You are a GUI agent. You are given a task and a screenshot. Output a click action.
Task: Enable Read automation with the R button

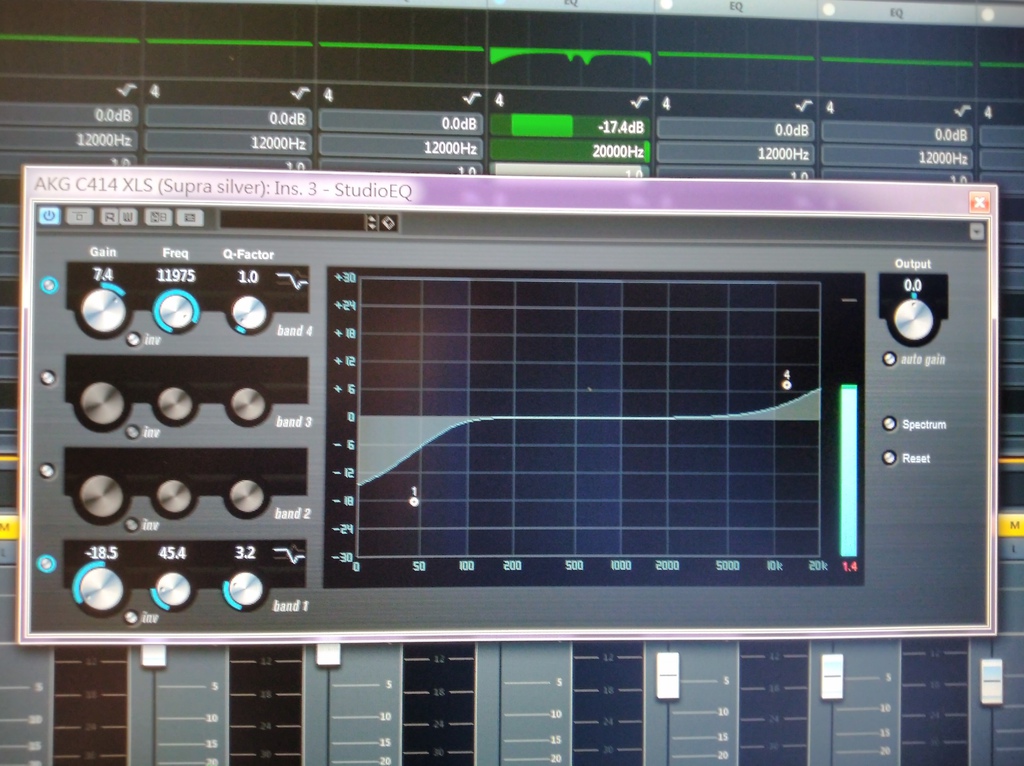[x=110, y=217]
